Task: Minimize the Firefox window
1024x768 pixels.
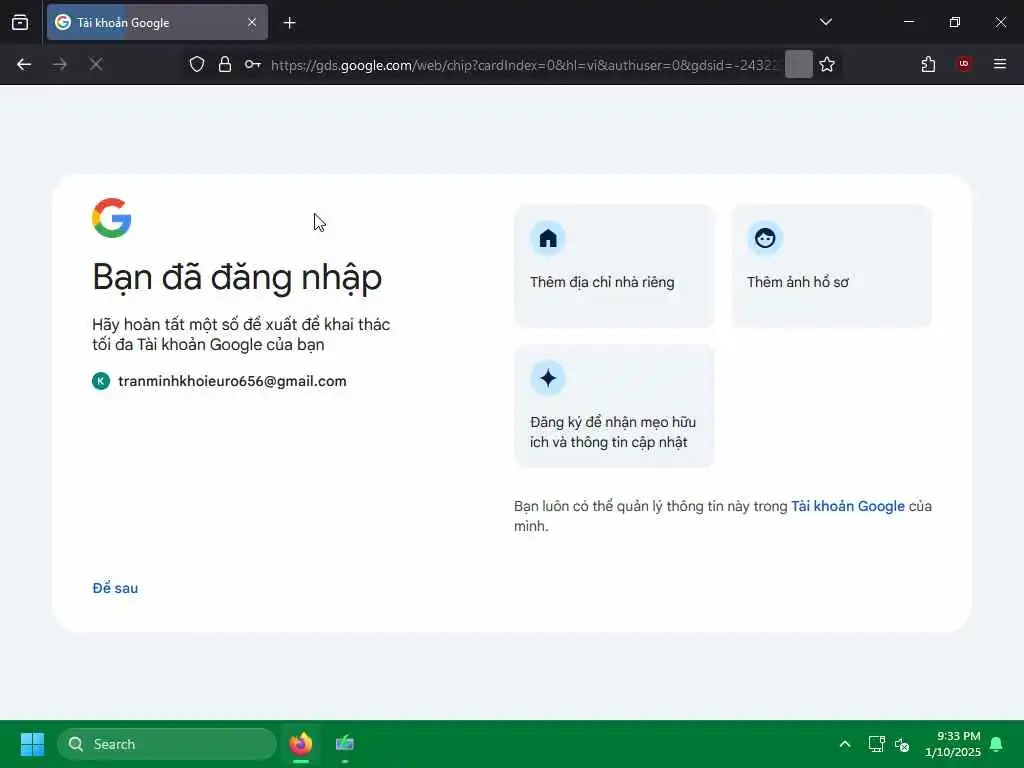Action: point(908,22)
